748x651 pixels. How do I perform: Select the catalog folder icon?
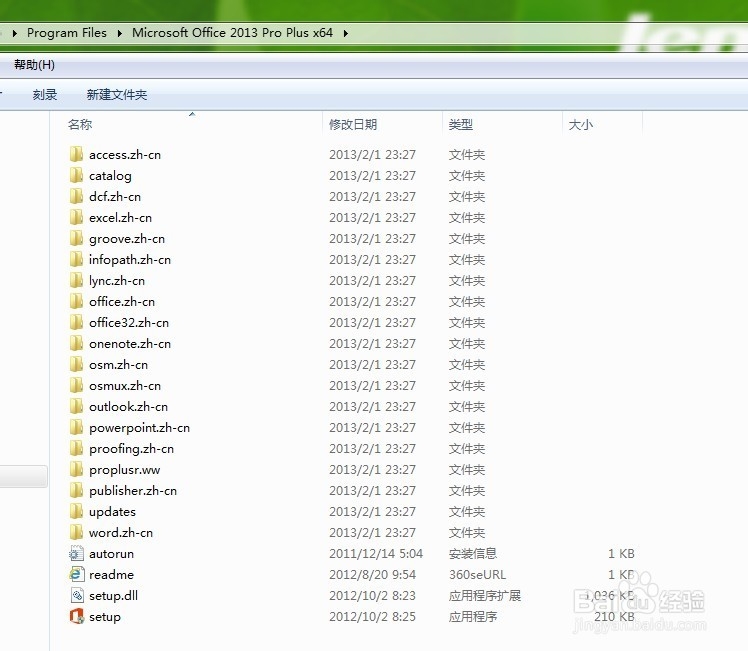[76, 175]
